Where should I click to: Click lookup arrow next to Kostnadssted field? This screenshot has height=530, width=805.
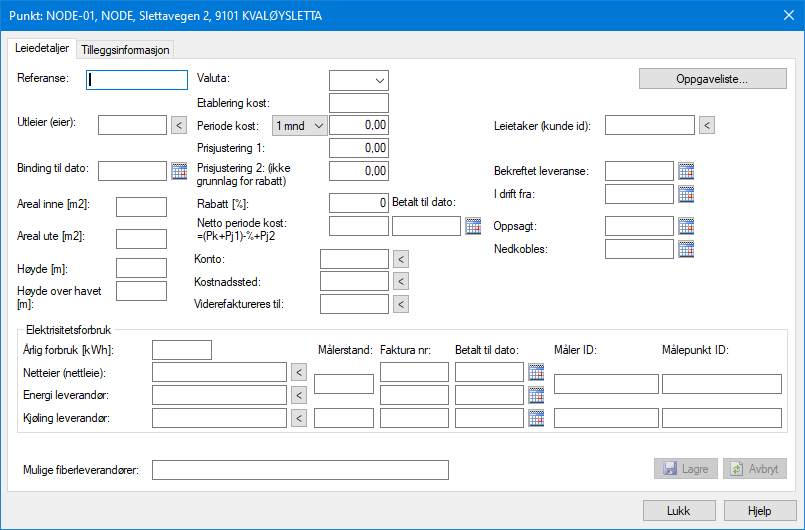pyautogui.click(x=401, y=281)
